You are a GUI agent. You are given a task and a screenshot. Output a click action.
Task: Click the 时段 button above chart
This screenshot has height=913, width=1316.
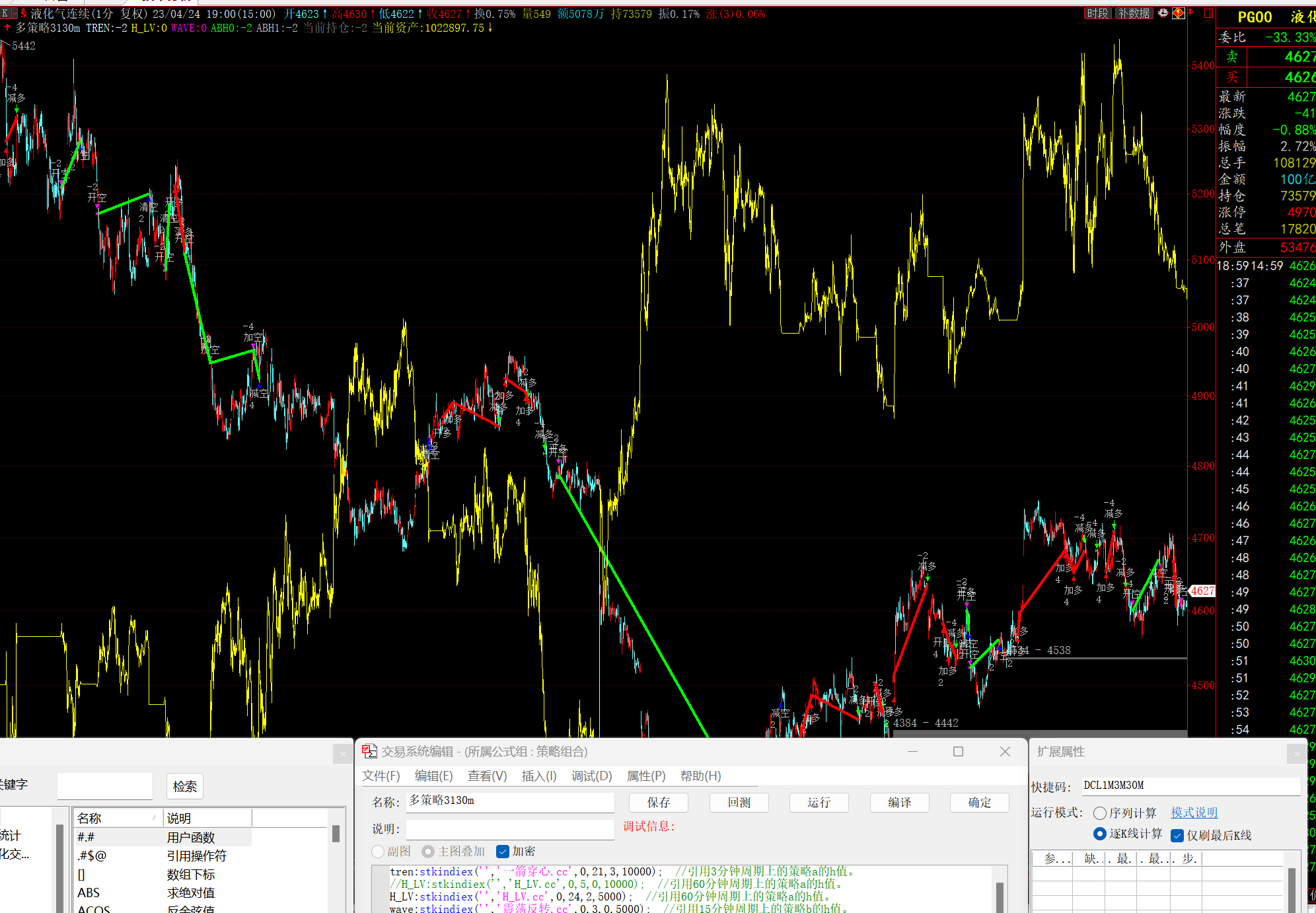1097,13
